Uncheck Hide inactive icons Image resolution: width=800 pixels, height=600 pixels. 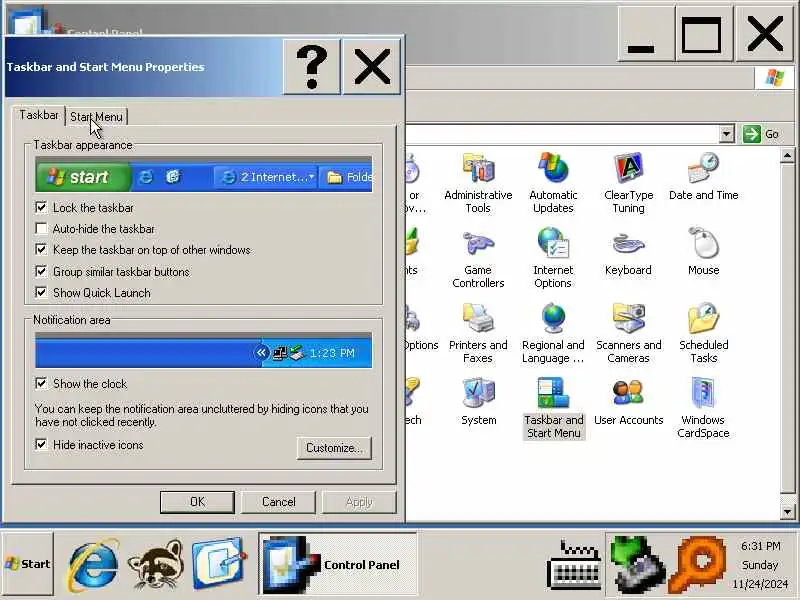41,444
